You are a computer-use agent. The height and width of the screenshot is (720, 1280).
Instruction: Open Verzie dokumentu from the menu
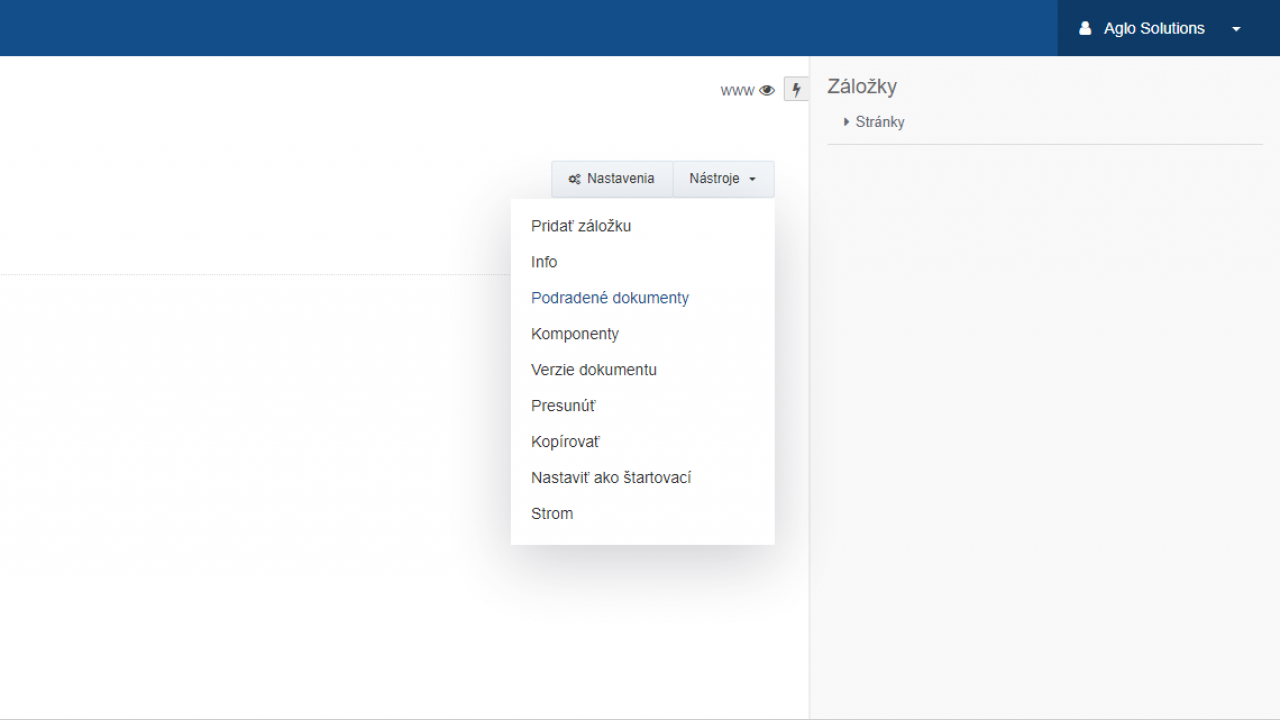coord(594,370)
